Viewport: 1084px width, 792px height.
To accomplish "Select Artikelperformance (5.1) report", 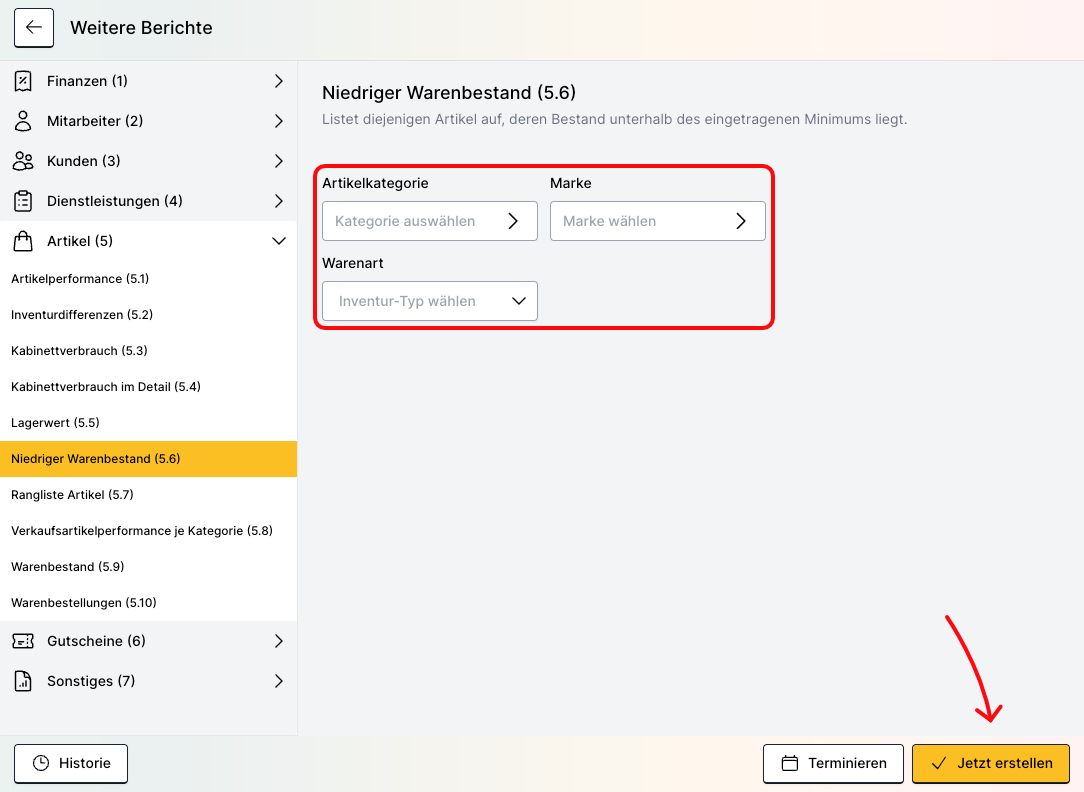I will point(80,279).
